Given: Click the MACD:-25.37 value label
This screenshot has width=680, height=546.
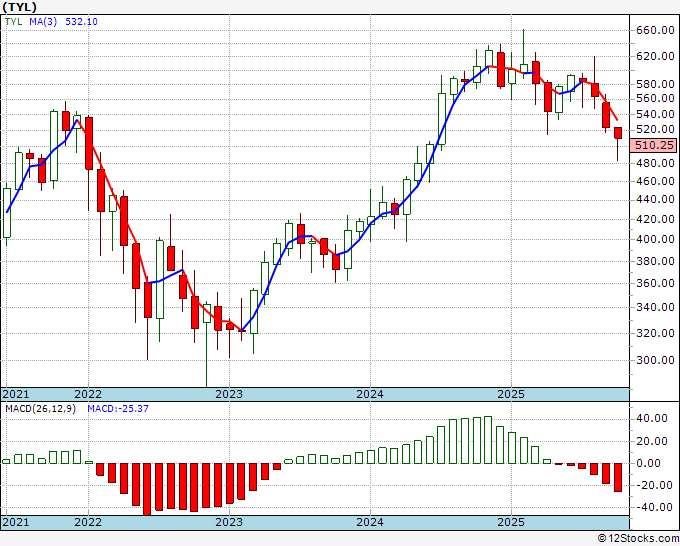Looking at the screenshot, I should point(118,409).
